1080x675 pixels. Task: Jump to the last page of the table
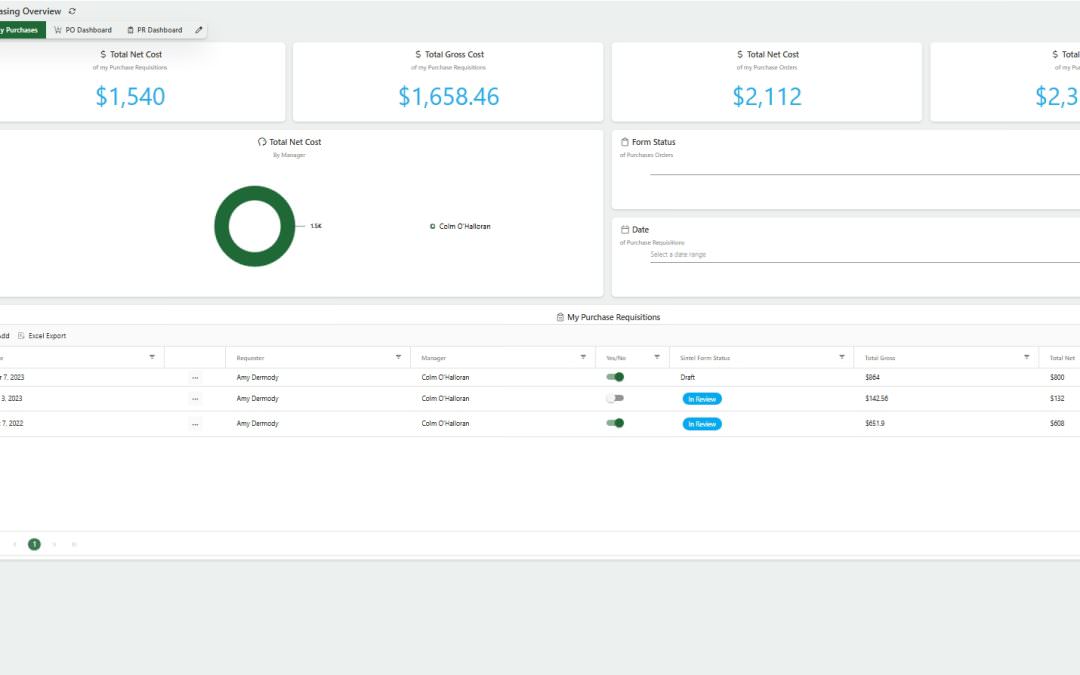point(74,544)
